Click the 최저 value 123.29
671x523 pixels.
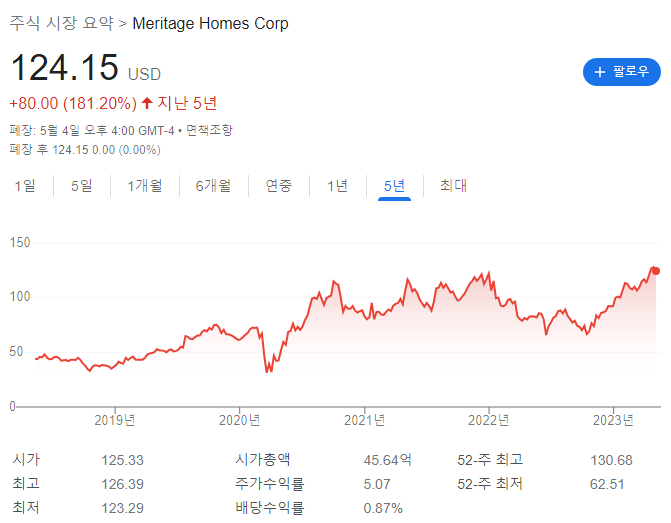point(122,508)
